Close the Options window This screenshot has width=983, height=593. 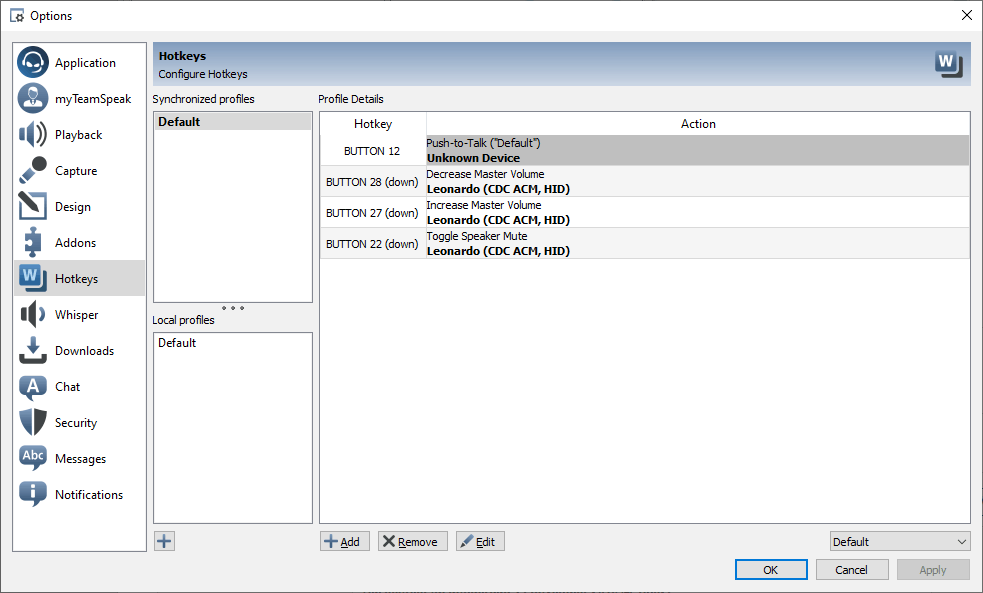(967, 16)
